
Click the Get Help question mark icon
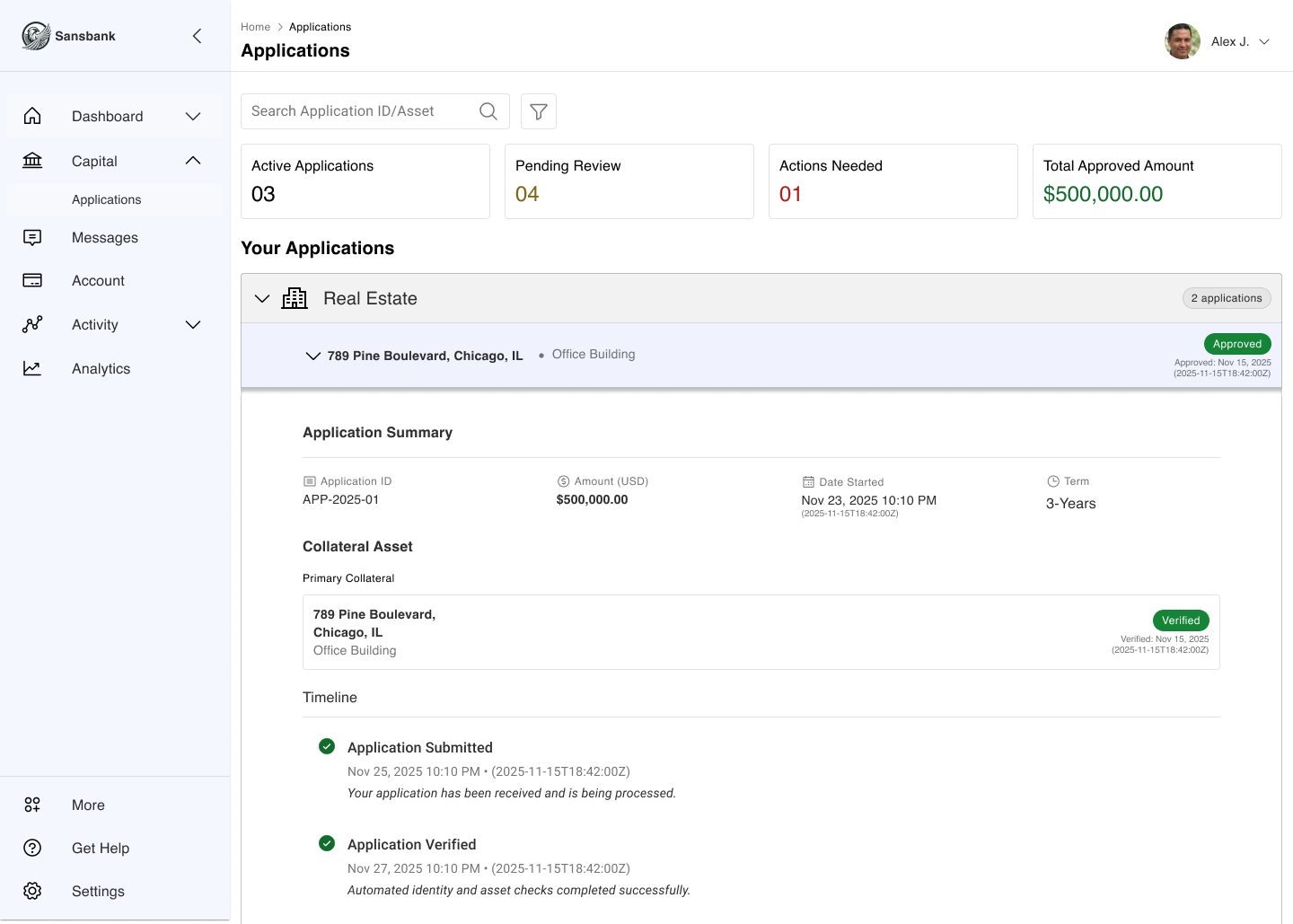pyautogui.click(x=32, y=848)
